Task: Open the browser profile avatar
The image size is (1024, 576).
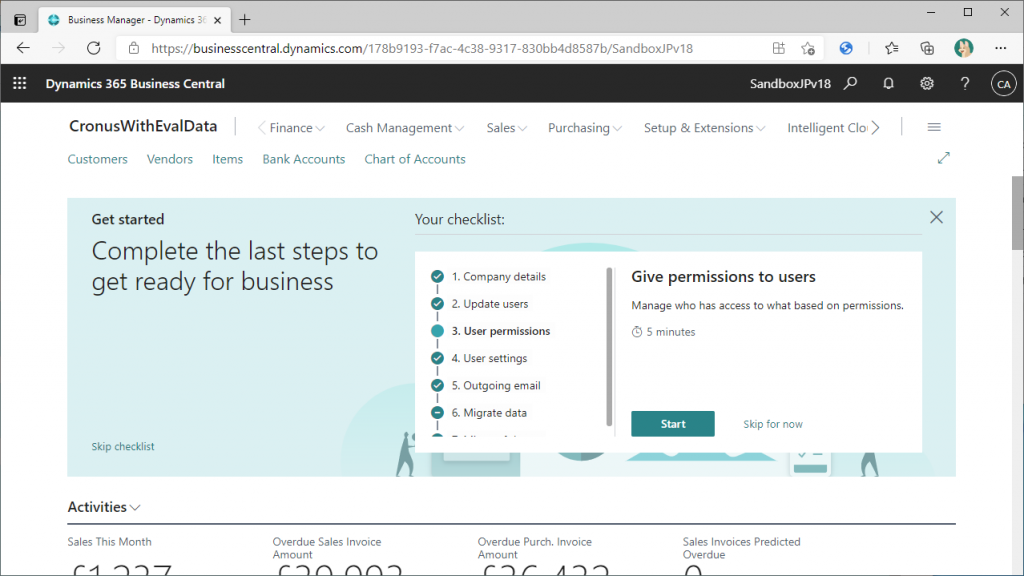Action: pos(964,48)
